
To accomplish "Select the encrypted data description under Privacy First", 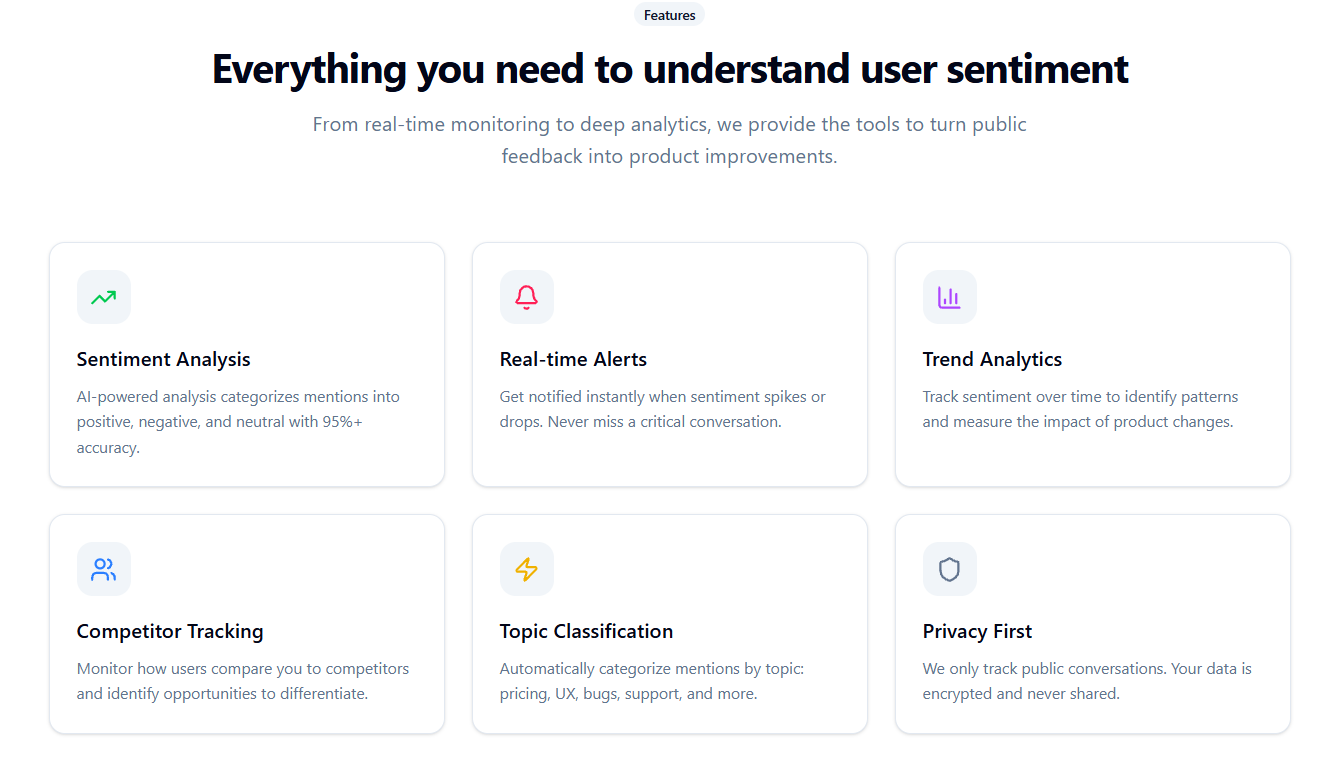I will 1086,680.
